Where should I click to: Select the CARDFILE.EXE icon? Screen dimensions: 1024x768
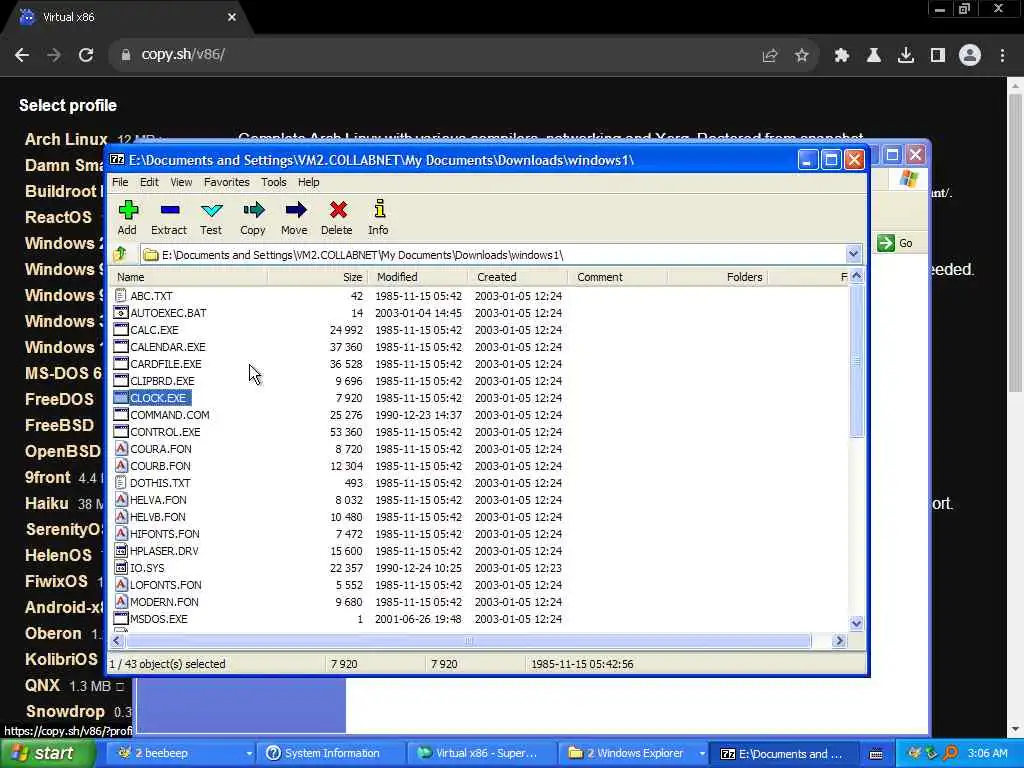tap(121, 363)
